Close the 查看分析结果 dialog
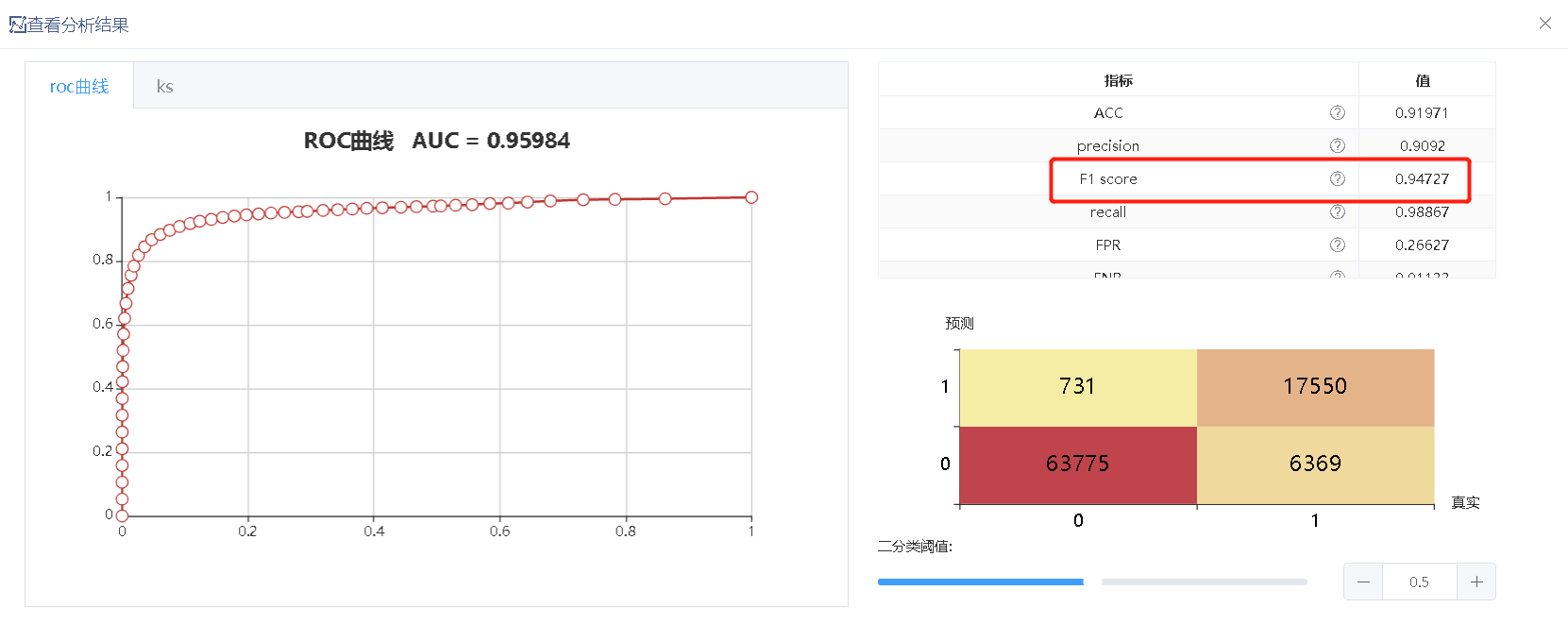This screenshot has width=1568, height=624. point(1544,24)
